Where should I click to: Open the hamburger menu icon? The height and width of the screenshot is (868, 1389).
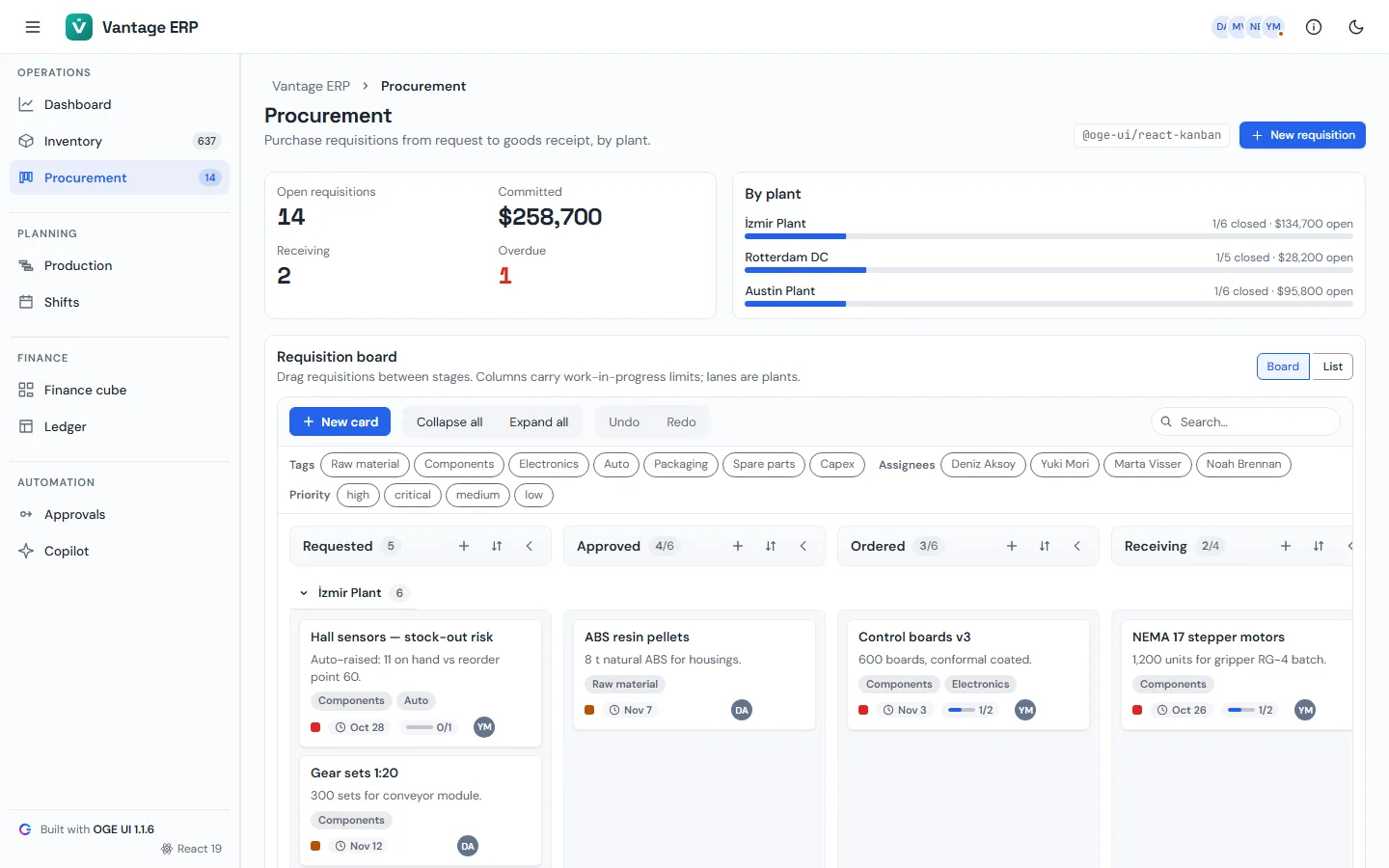(x=33, y=27)
